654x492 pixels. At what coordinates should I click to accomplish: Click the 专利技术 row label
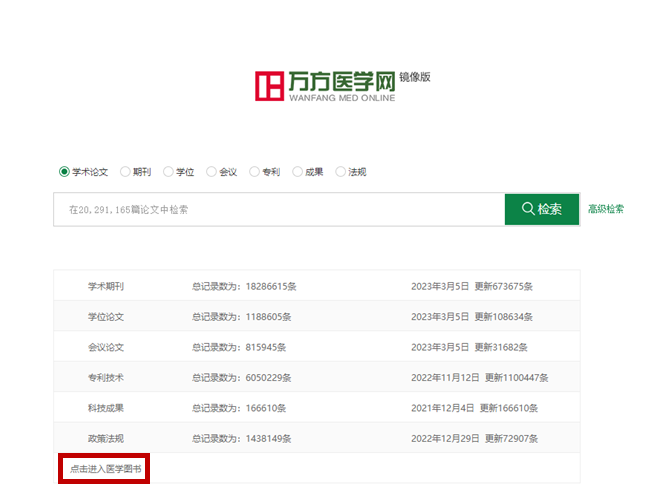point(106,378)
